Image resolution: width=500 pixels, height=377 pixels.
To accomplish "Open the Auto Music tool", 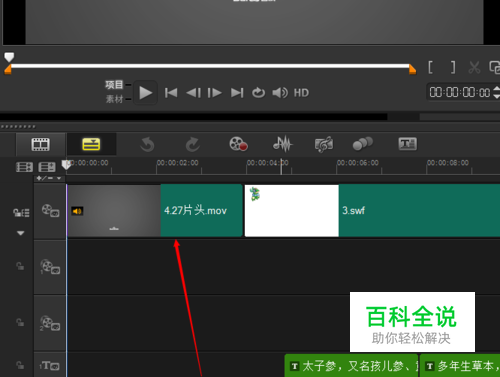I will coord(324,144).
